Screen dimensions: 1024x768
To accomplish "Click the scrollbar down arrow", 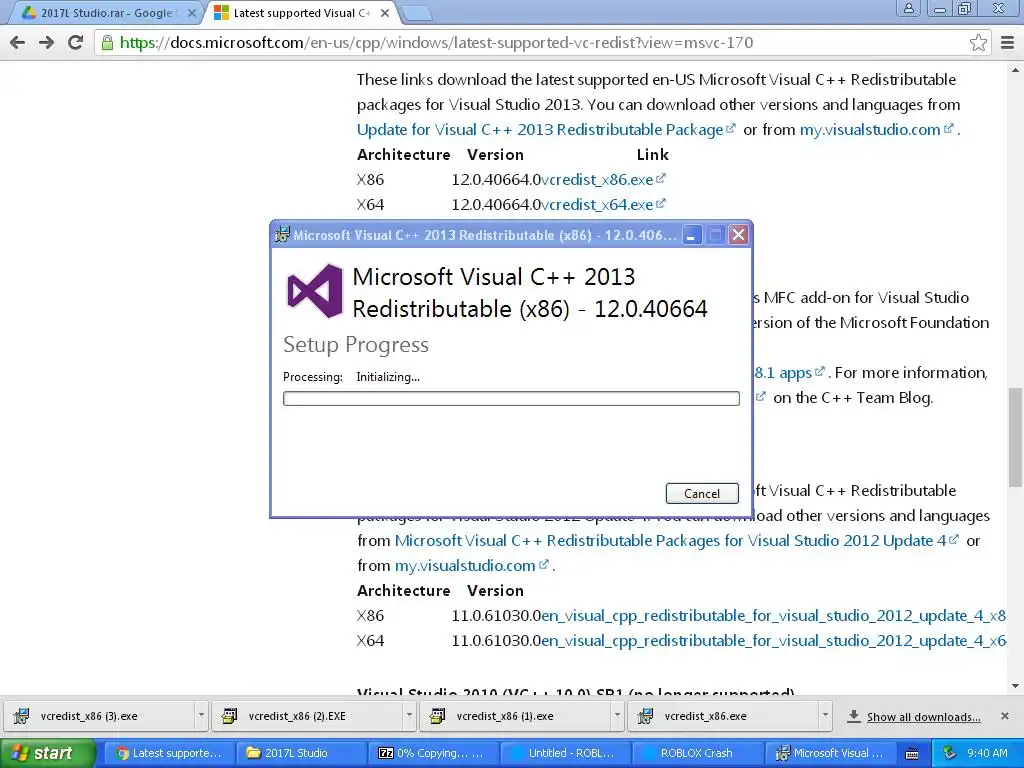I will [1015, 686].
